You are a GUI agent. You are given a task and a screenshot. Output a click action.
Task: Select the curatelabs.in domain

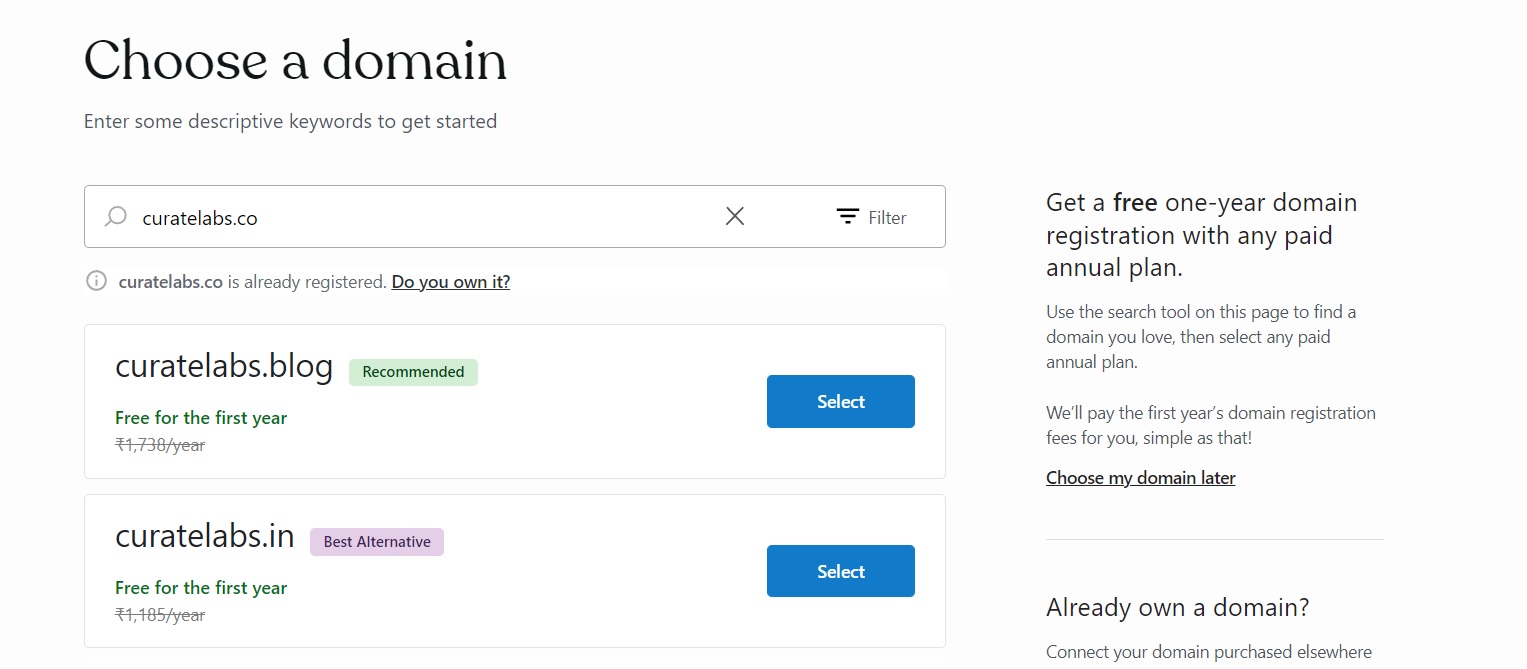840,571
